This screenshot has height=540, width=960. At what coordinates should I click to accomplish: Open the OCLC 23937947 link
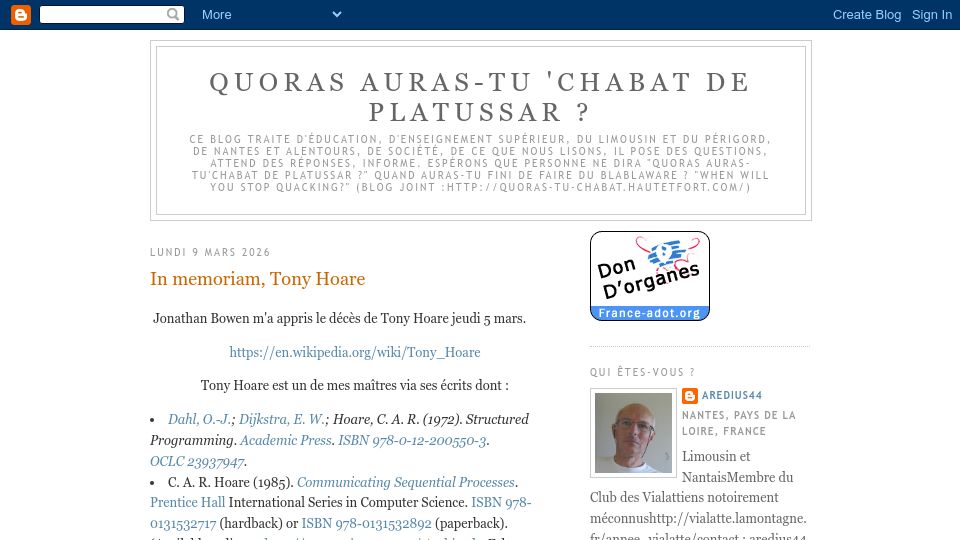(197, 461)
